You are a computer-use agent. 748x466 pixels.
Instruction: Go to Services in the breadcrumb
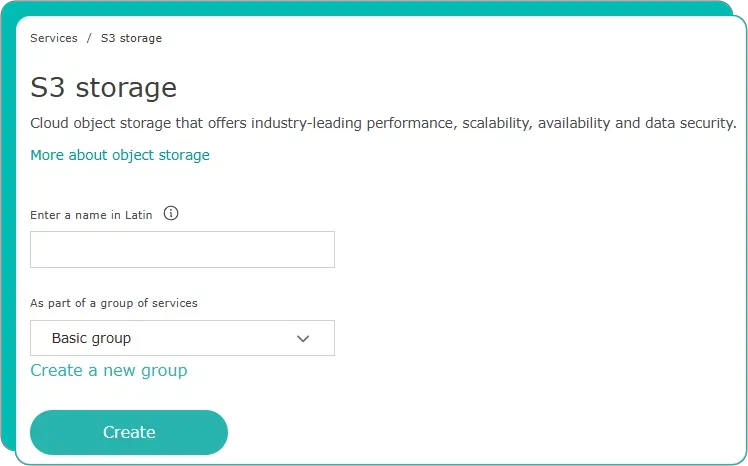pyautogui.click(x=54, y=38)
